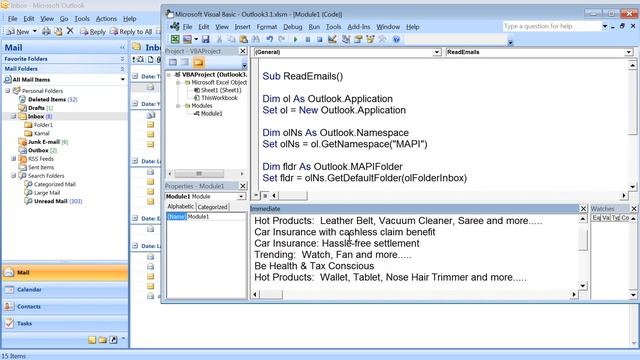Image resolution: width=640 pixels, height=360 pixels.
Task: Open the Object (General) dropdown
Action: (437, 52)
